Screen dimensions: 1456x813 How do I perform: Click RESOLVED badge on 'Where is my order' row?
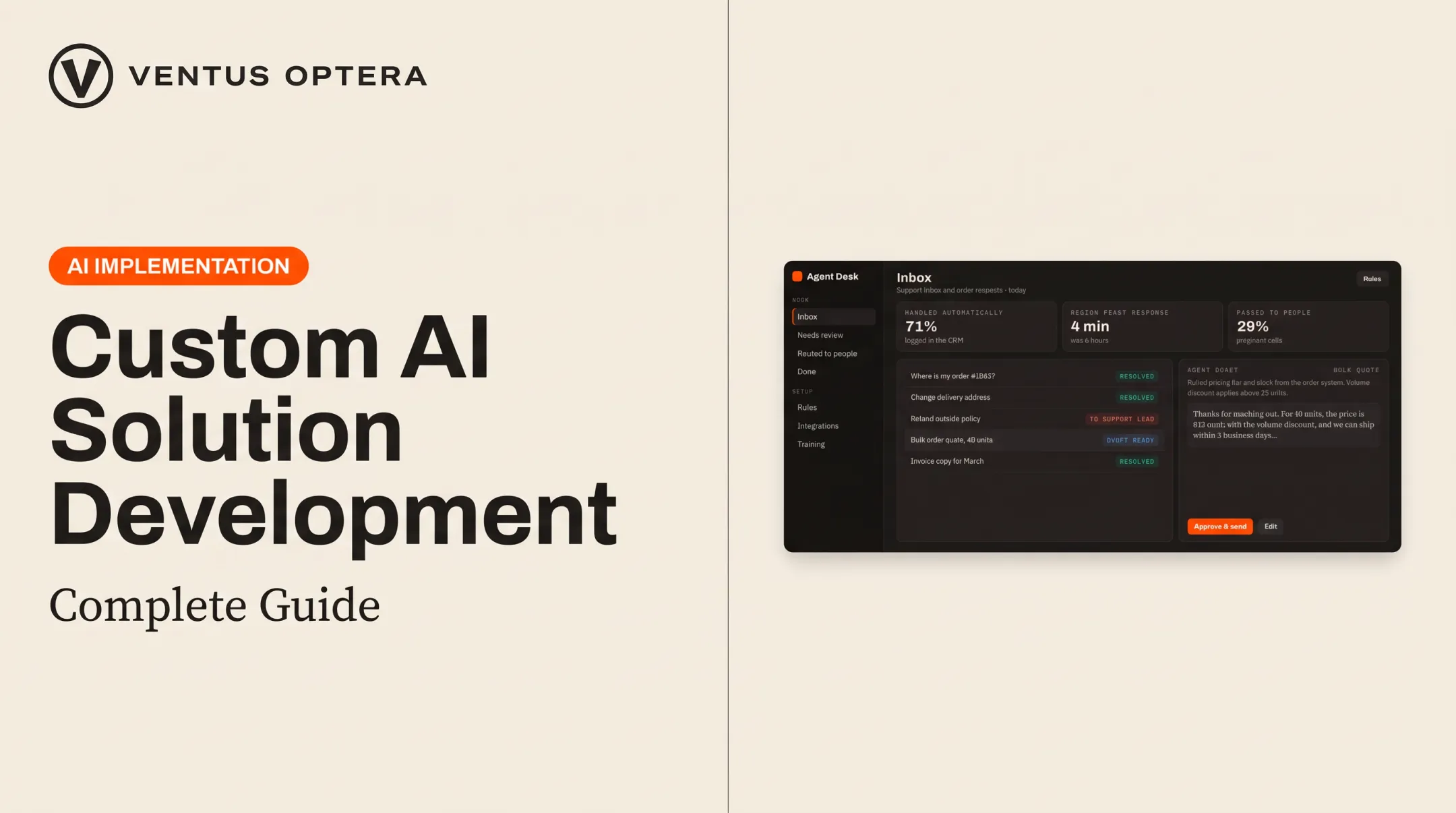point(1136,376)
